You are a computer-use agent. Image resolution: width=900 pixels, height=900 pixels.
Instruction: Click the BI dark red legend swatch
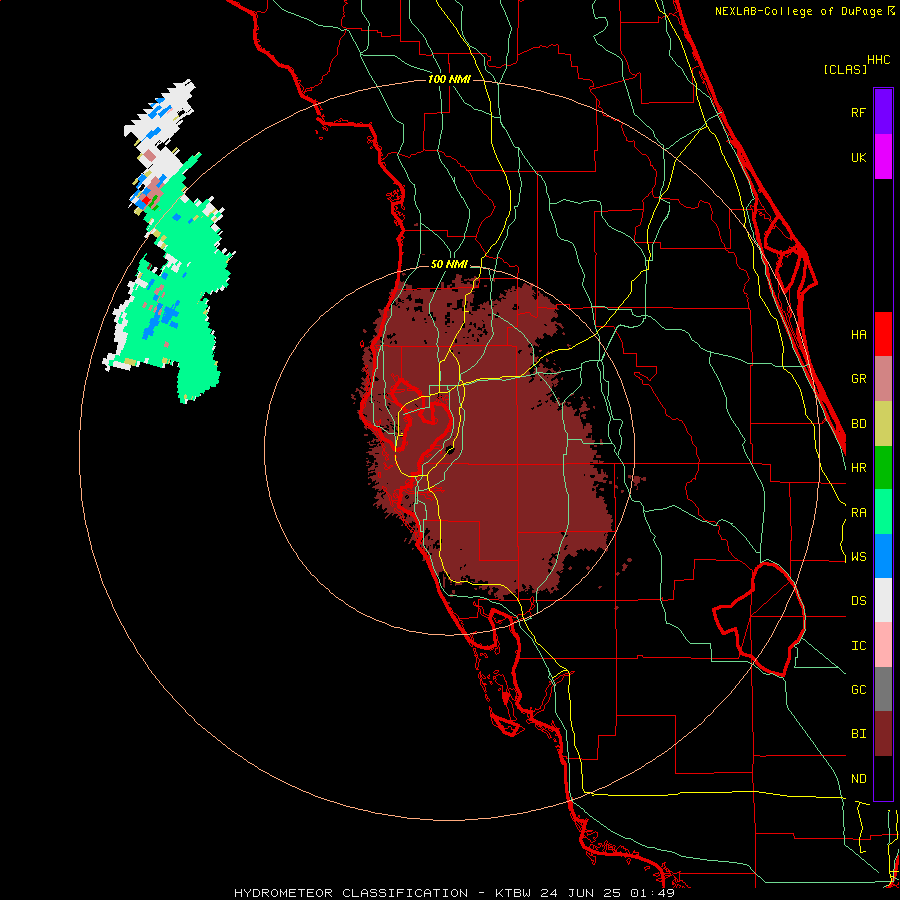click(x=883, y=734)
